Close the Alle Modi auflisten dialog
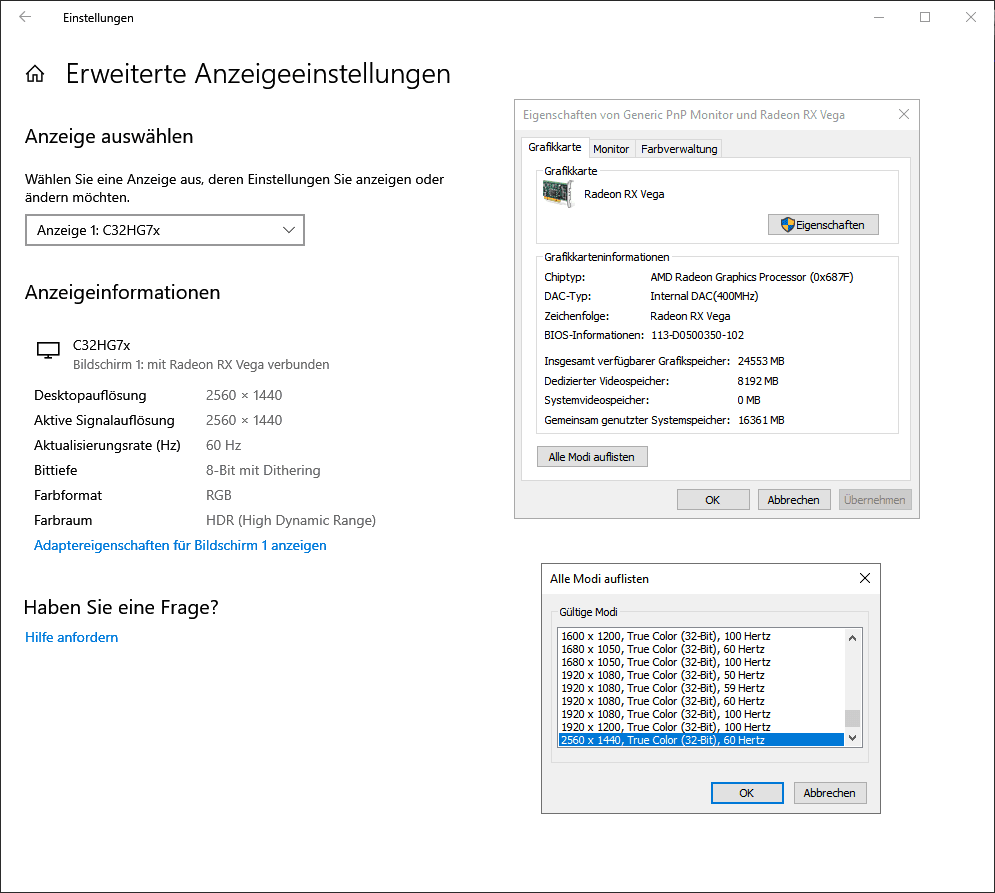The height and width of the screenshot is (893, 995). coord(864,578)
